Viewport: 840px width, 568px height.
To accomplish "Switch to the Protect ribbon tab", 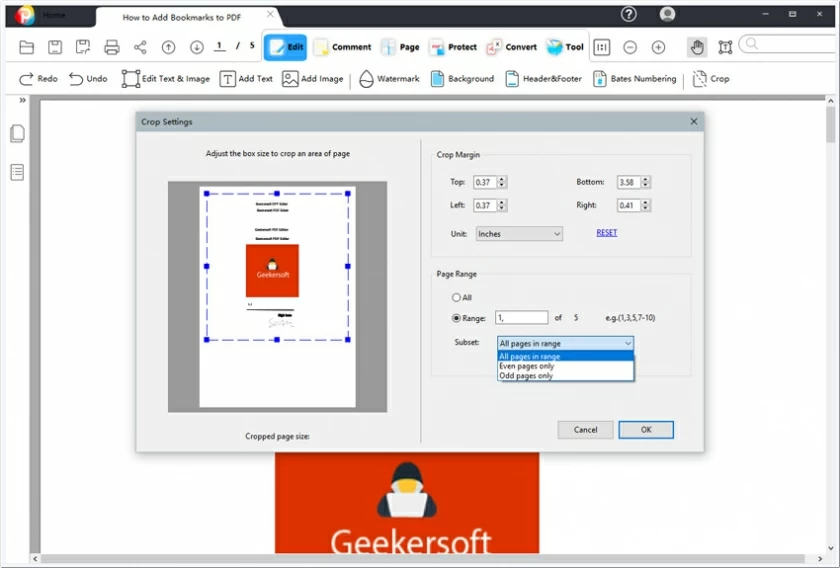I will coord(453,47).
